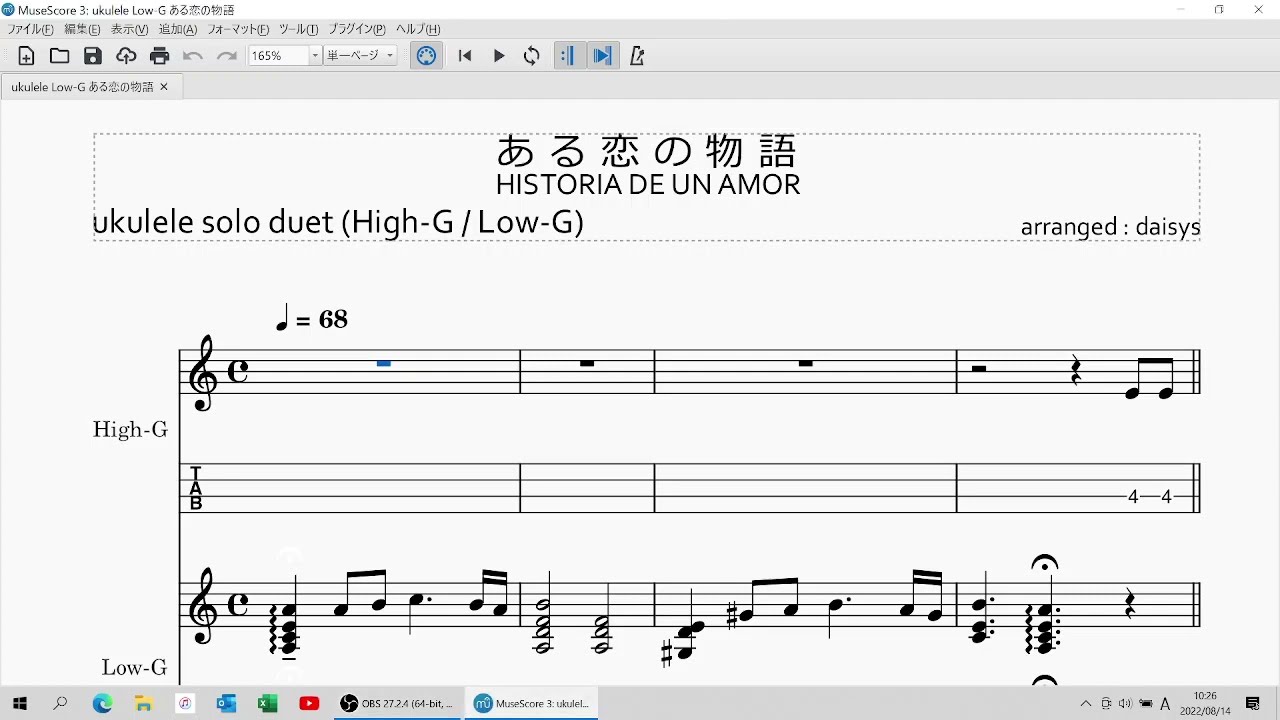Toggle the metronome icon

coord(637,56)
